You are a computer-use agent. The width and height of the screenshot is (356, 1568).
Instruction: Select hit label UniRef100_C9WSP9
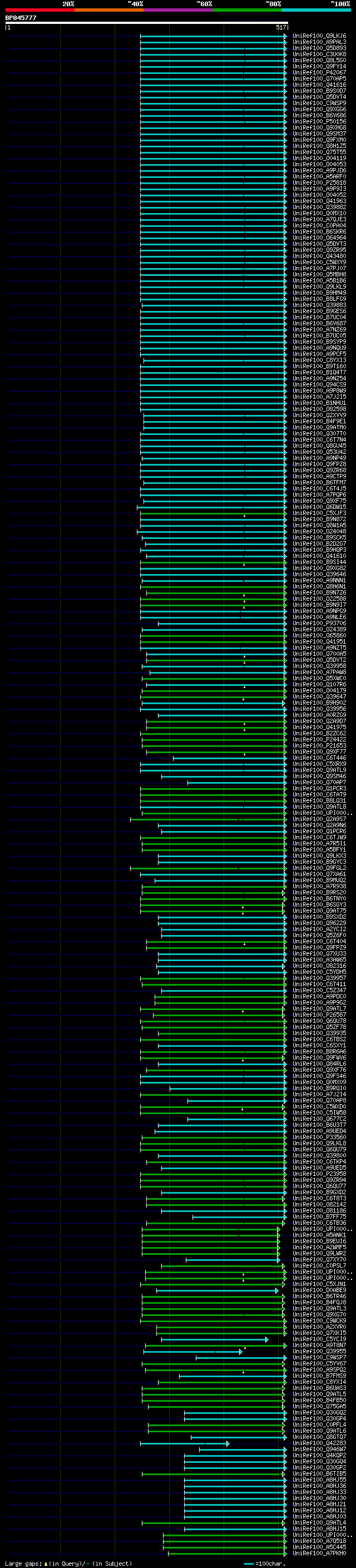coord(319,103)
